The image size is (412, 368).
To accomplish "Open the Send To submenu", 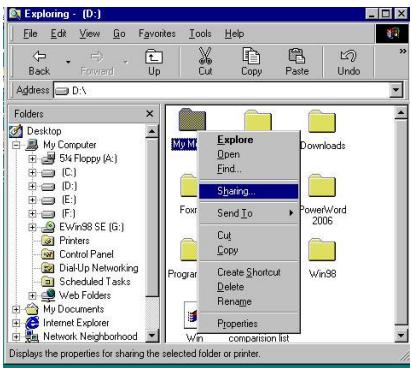I will point(248,213).
